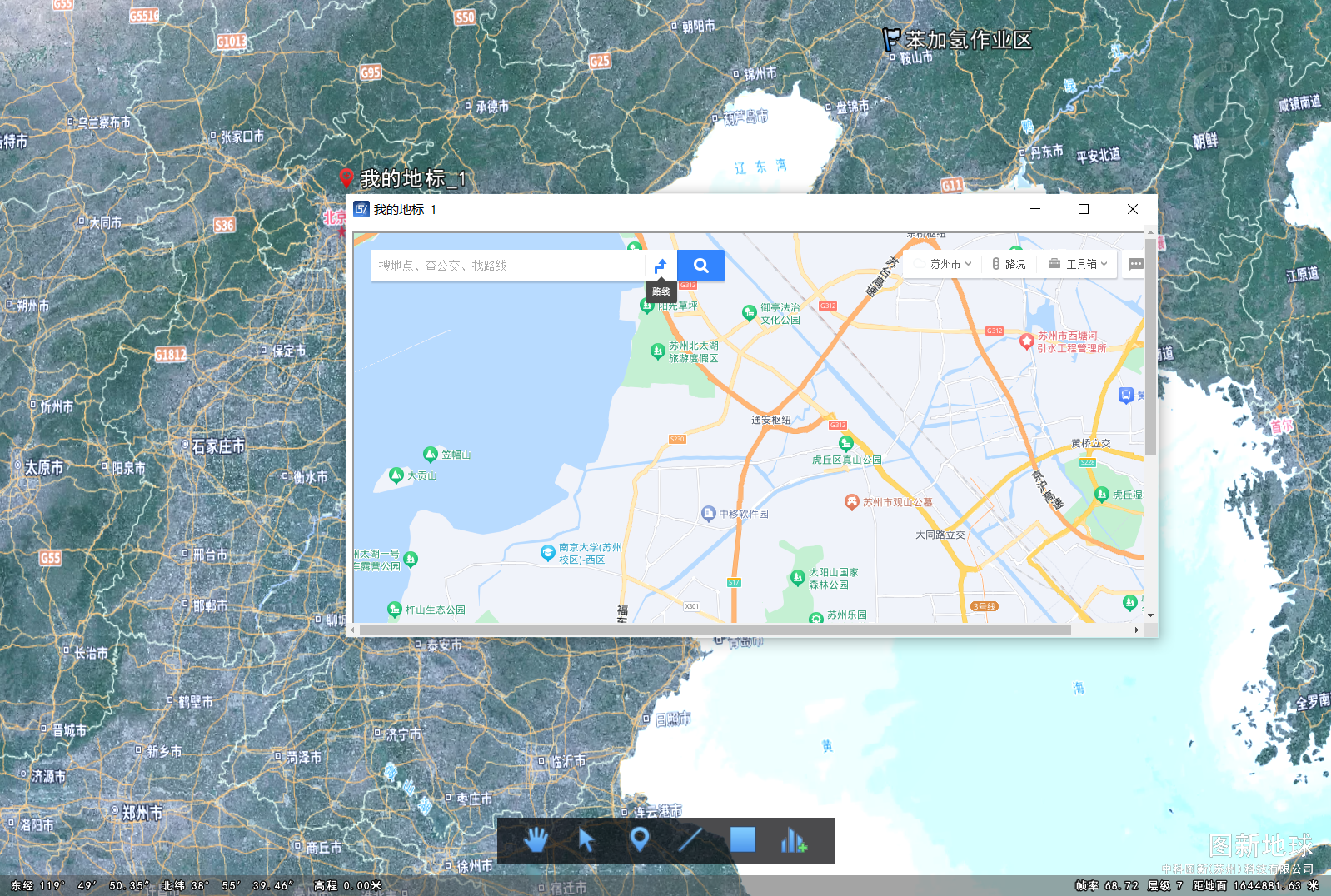Click the 承德市 city label
The height and width of the screenshot is (896, 1331).
tap(492, 107)
